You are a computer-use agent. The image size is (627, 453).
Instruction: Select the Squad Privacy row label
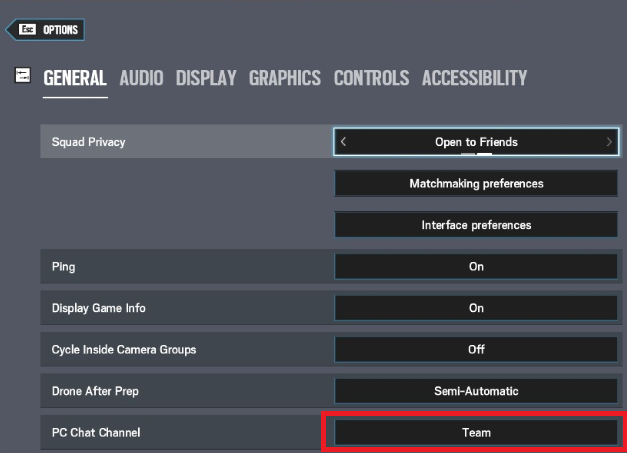pyautogui.click(x=89, y=142)
